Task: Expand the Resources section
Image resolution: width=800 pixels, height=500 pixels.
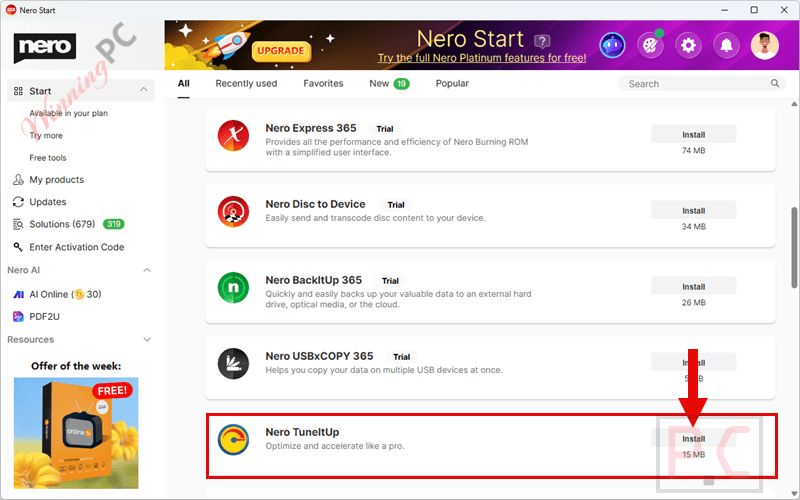Action: click(147, 340)
